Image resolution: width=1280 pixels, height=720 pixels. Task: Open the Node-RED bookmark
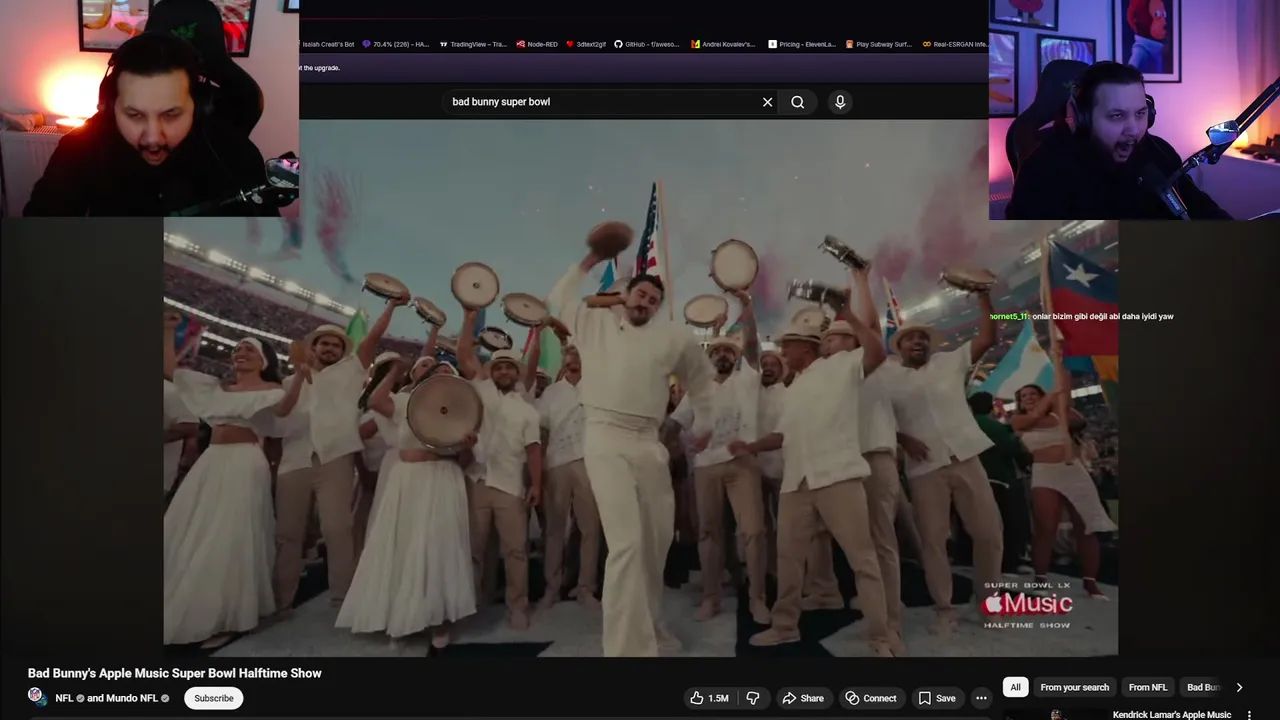(537, 44)
